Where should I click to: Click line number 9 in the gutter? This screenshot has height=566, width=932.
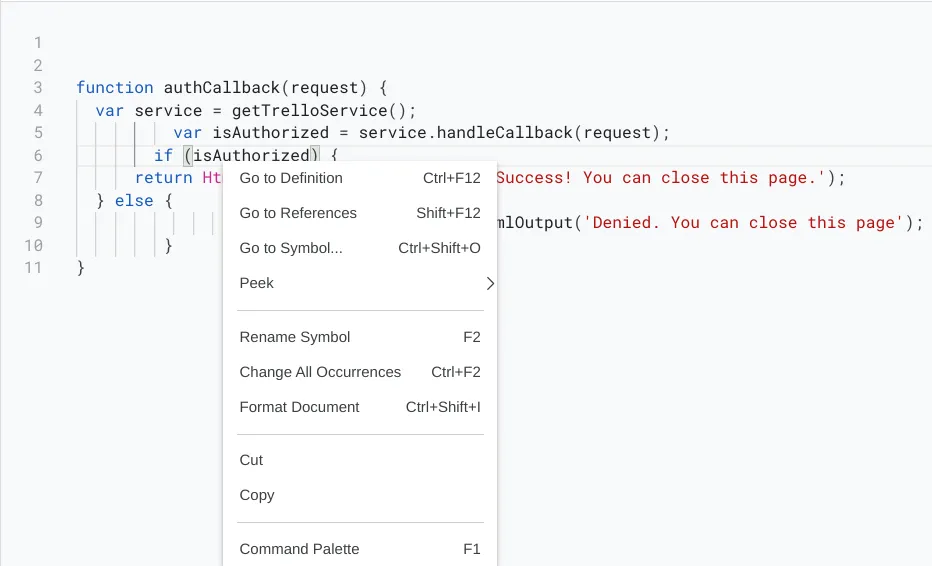coord(38,223)
